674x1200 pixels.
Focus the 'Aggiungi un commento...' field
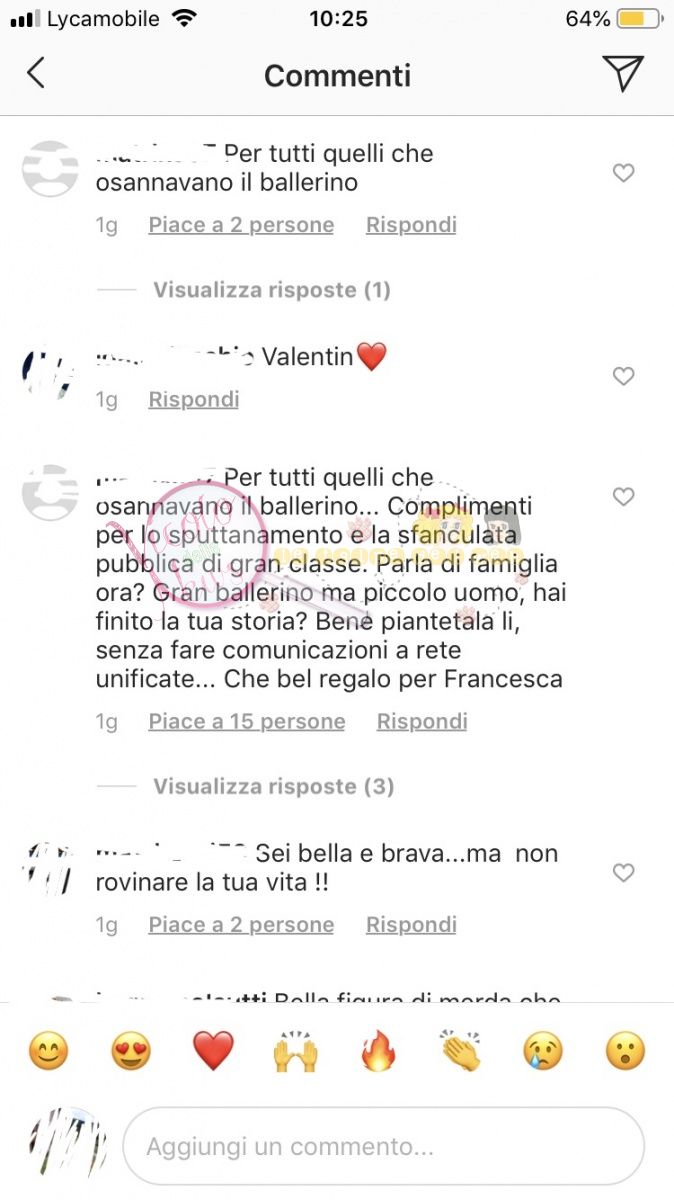(x=383, y=1146)
